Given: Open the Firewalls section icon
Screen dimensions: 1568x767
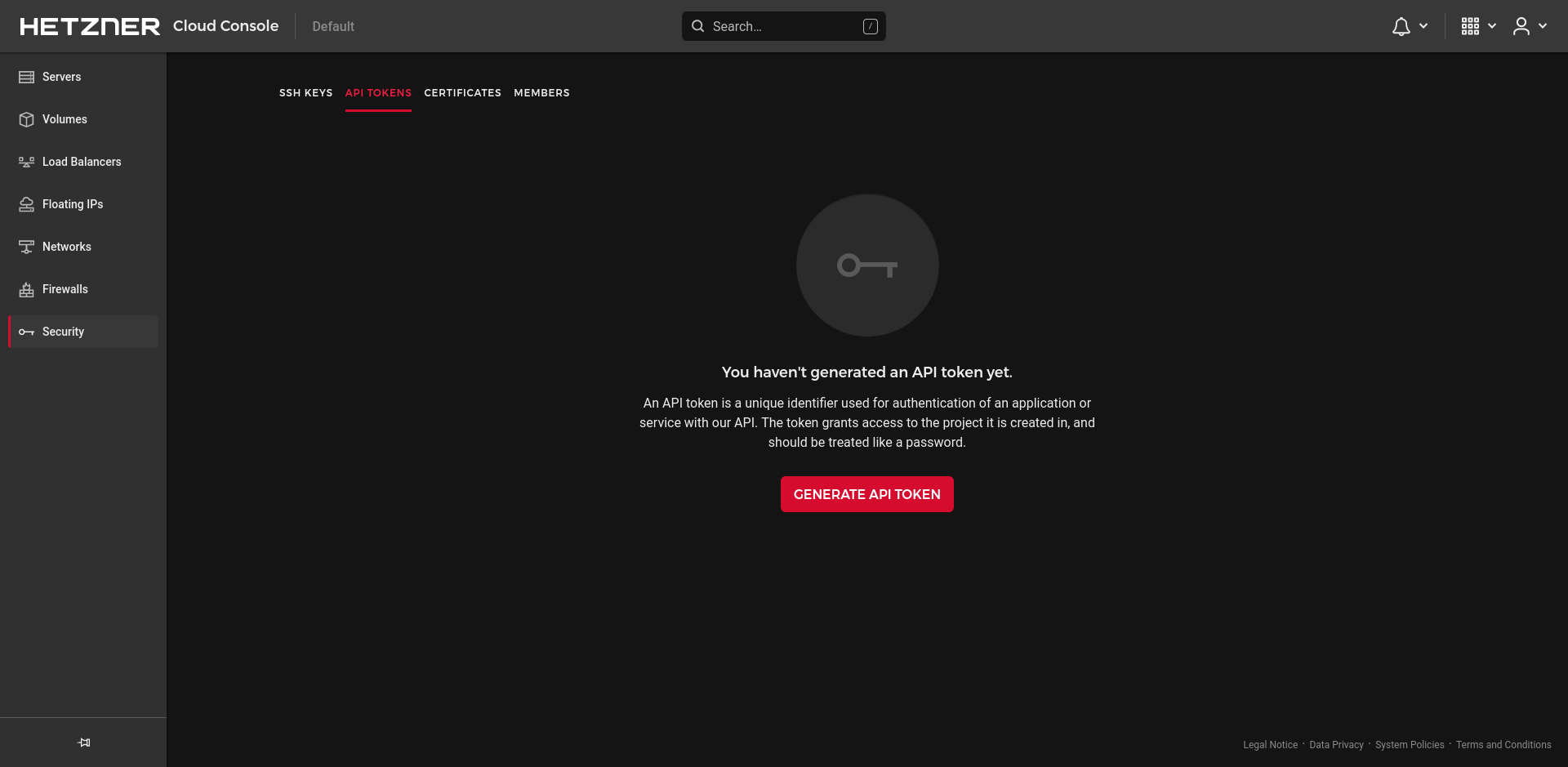Looking at the screenshot, I should tap(26, 289).
